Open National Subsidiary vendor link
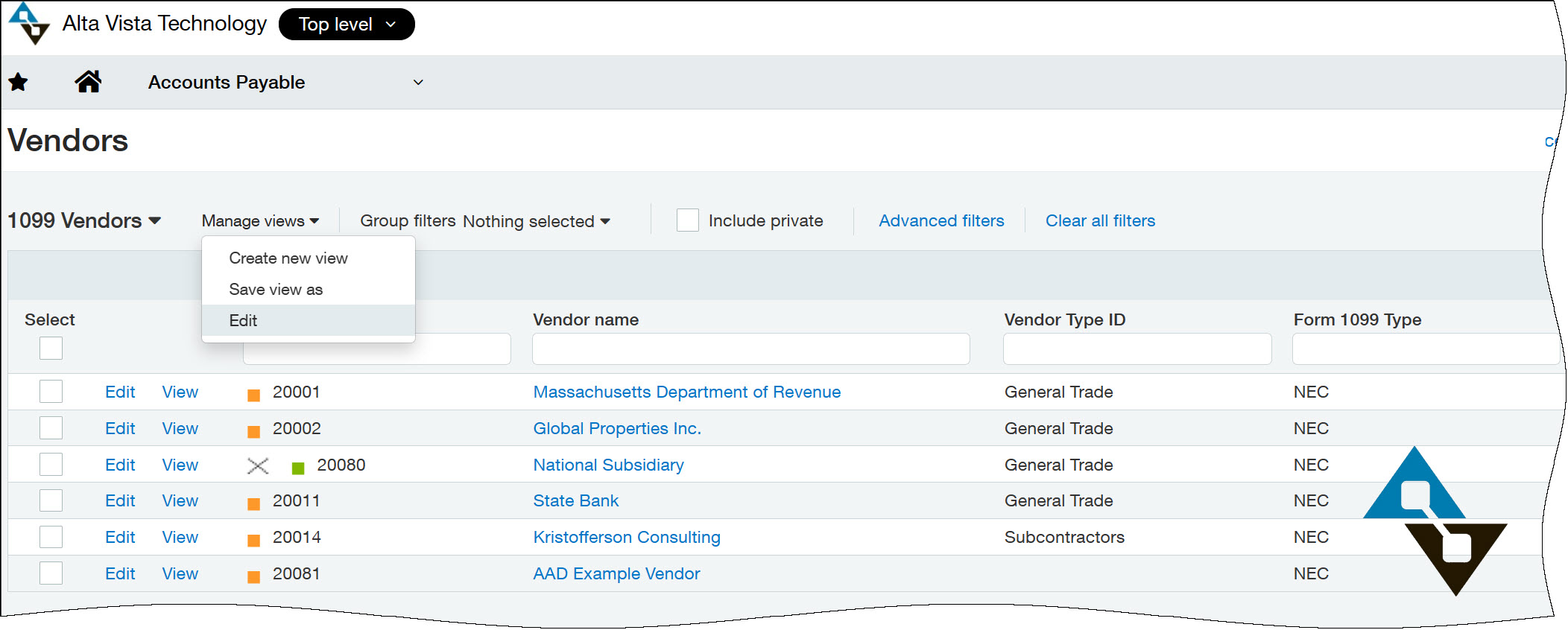 pyautogui.click(x=608, y=465)
